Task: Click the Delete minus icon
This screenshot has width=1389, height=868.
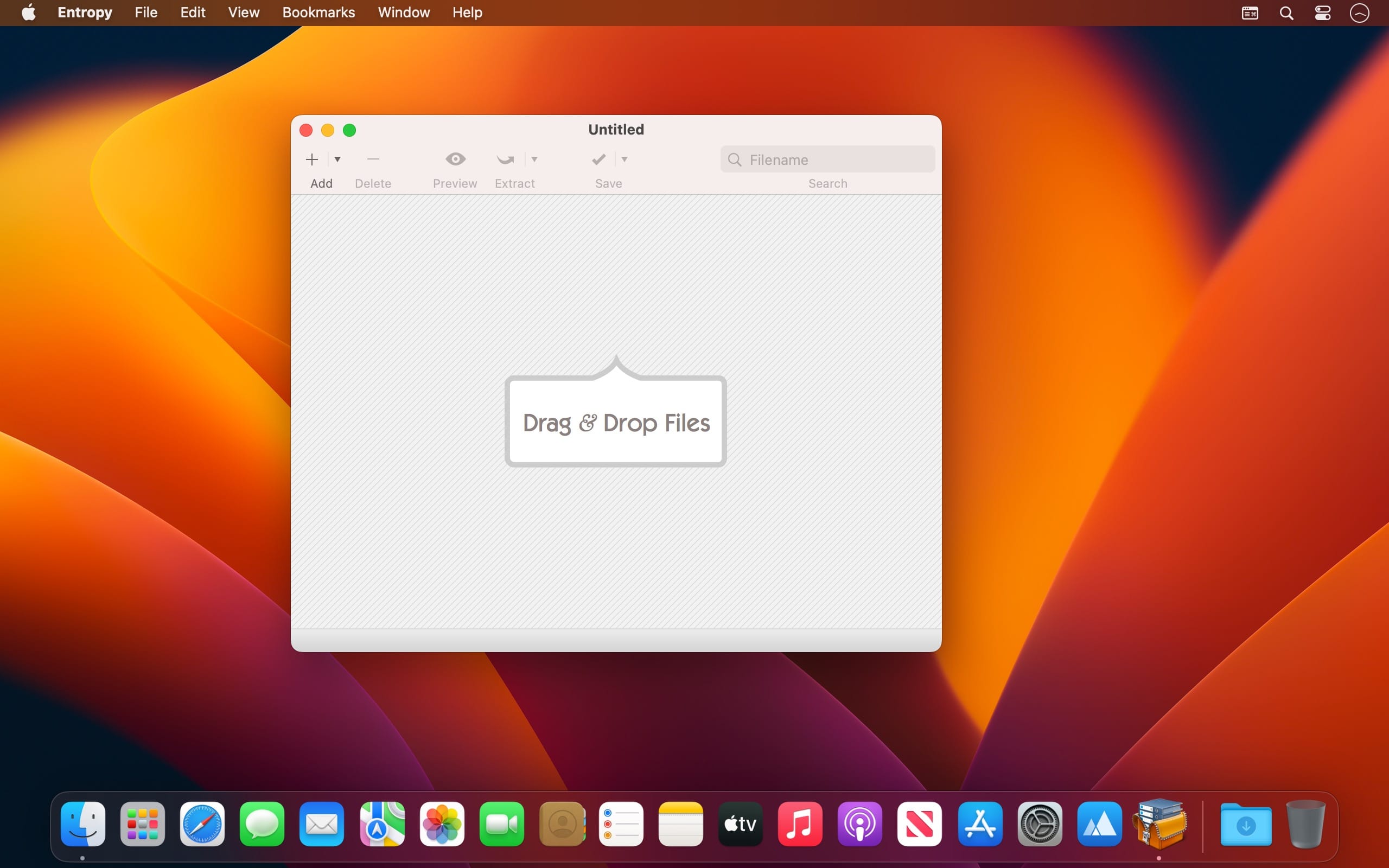Action: click(373, 159)
